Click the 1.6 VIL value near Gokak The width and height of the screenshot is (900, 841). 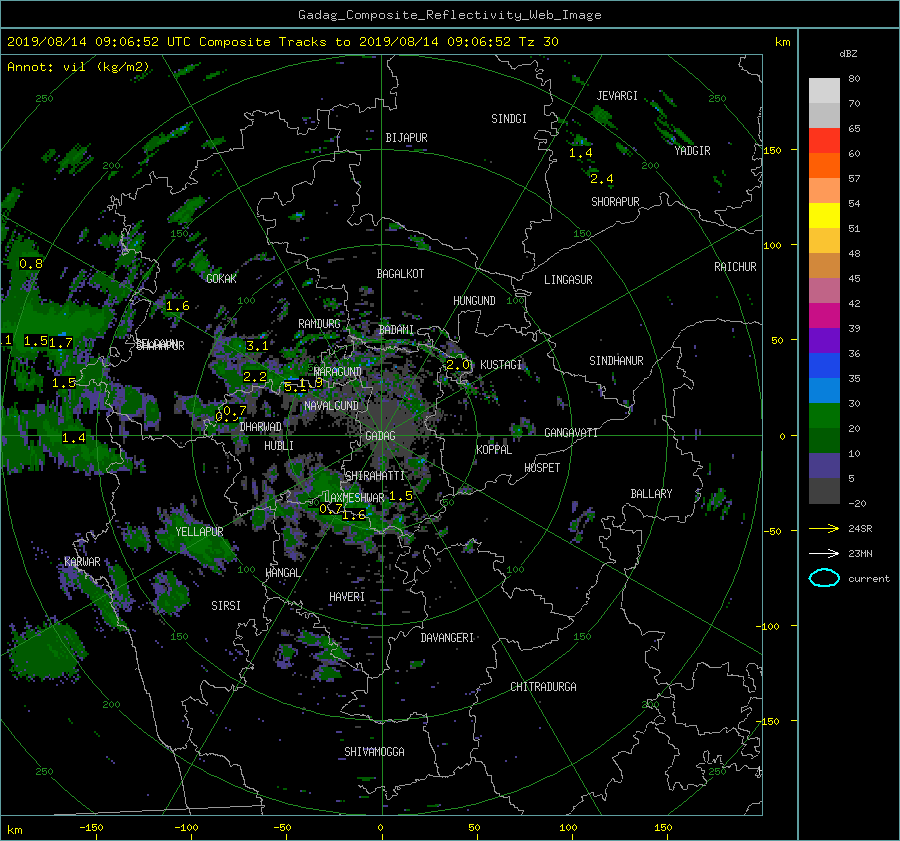pos(177,306)
